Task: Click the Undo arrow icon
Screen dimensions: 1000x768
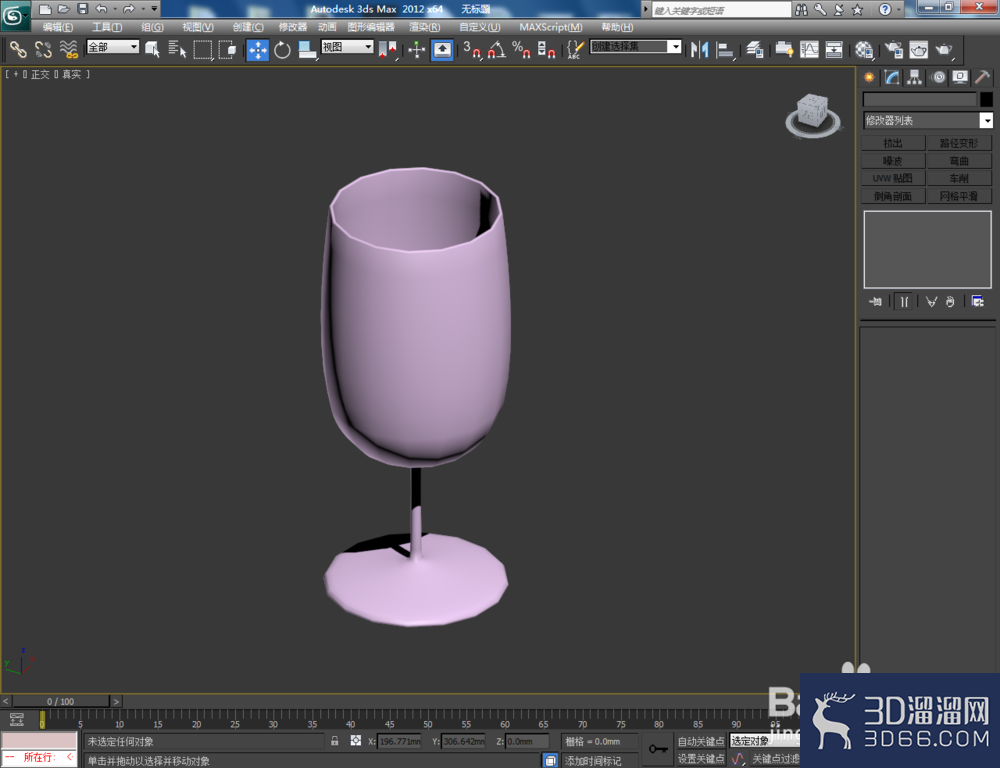Action: [x=101, y=9]
